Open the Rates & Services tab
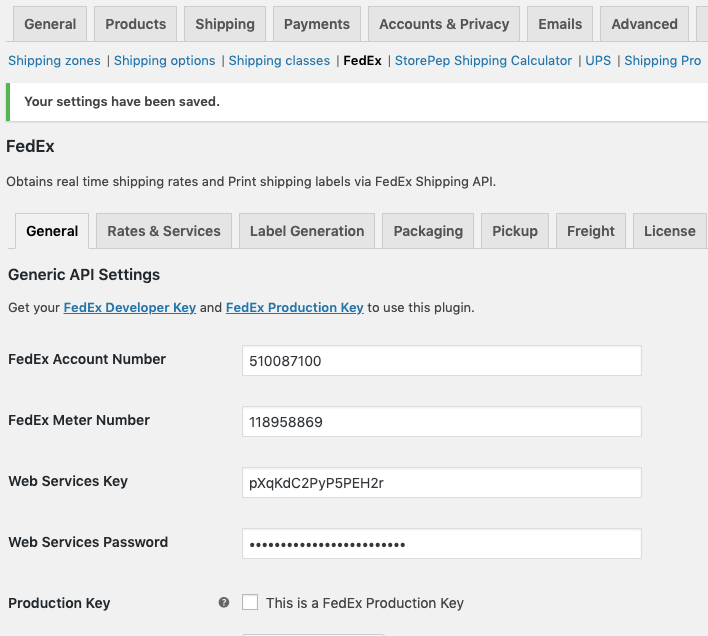 point(164,231)
